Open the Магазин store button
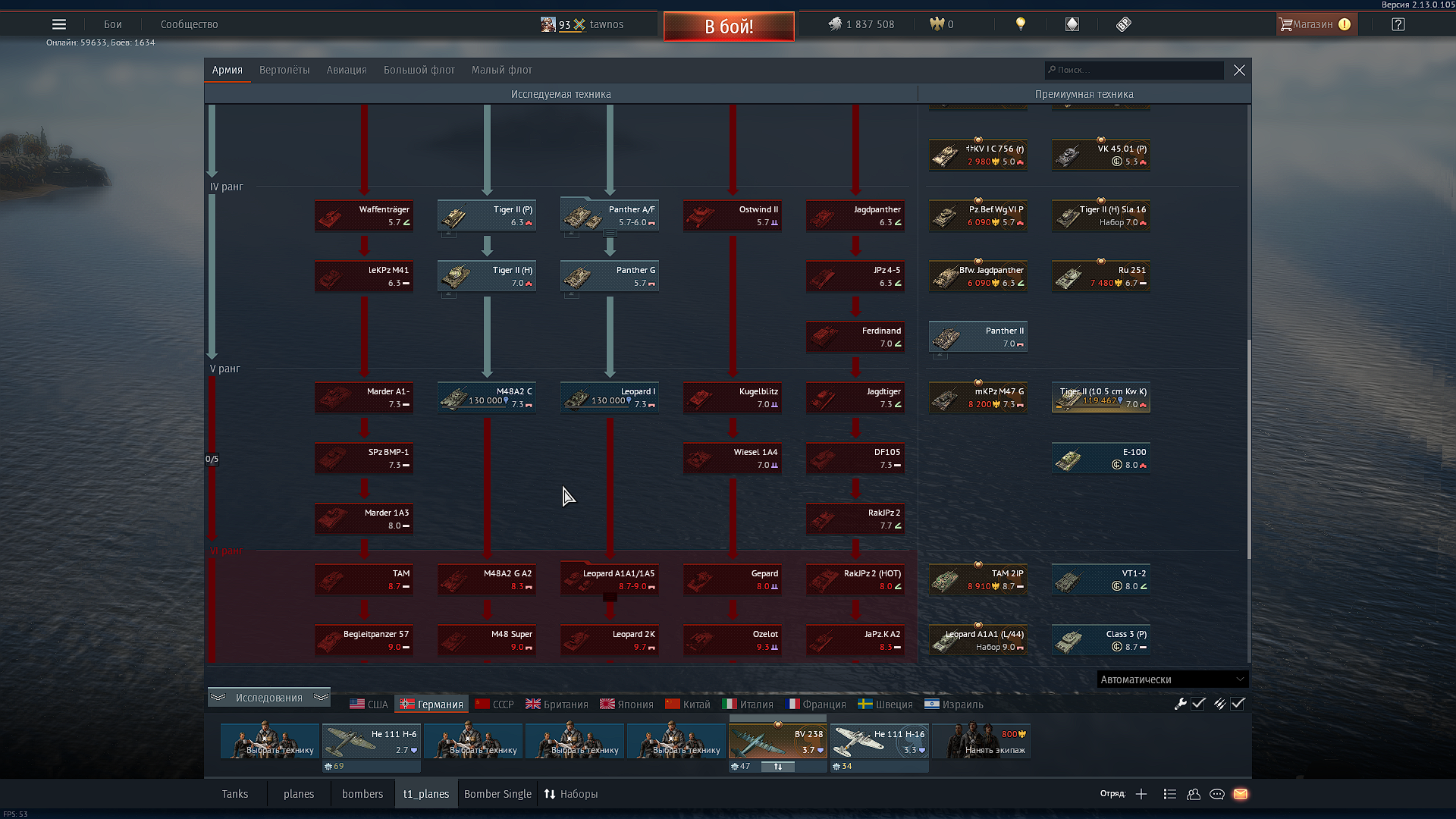 (x=1317, y=24)
